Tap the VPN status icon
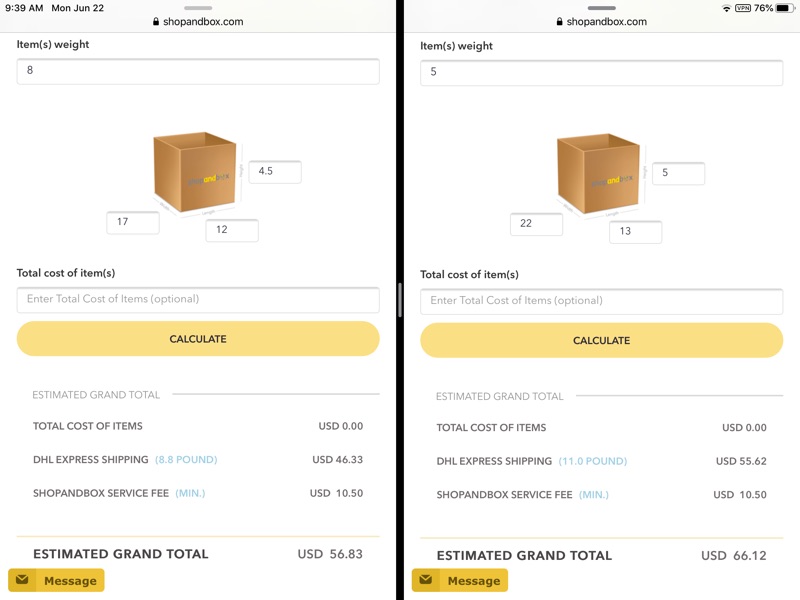Screen dimensions: 800x600 click(x=743, y=8)
